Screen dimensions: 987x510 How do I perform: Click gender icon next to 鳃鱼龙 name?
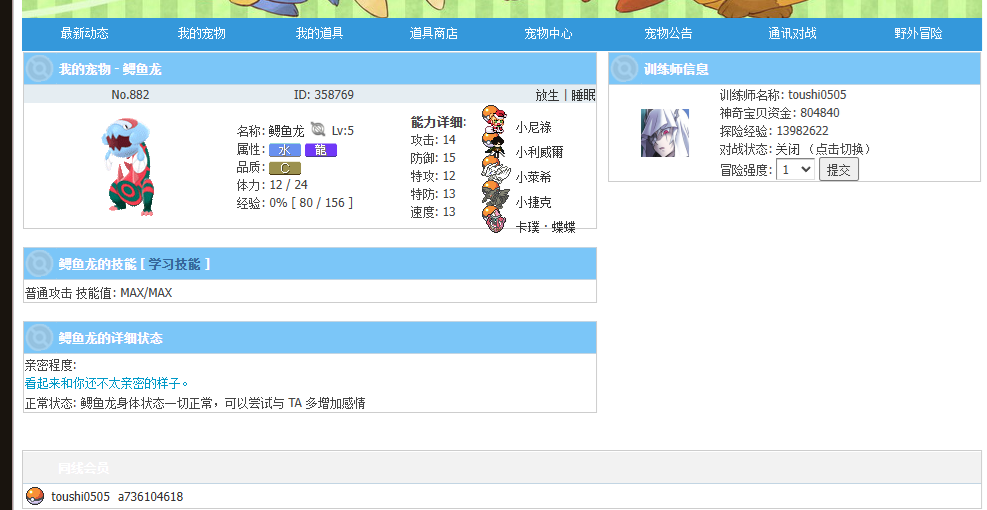click(x=318, y=129)
